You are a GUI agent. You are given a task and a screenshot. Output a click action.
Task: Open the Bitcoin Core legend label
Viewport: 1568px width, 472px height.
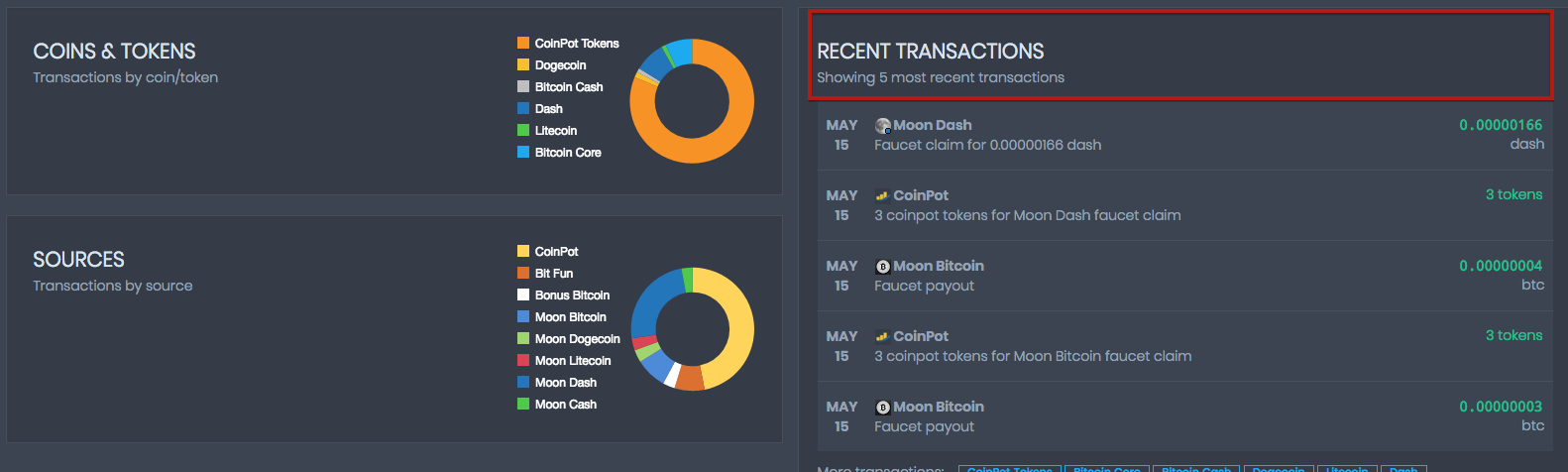point(568,153)
